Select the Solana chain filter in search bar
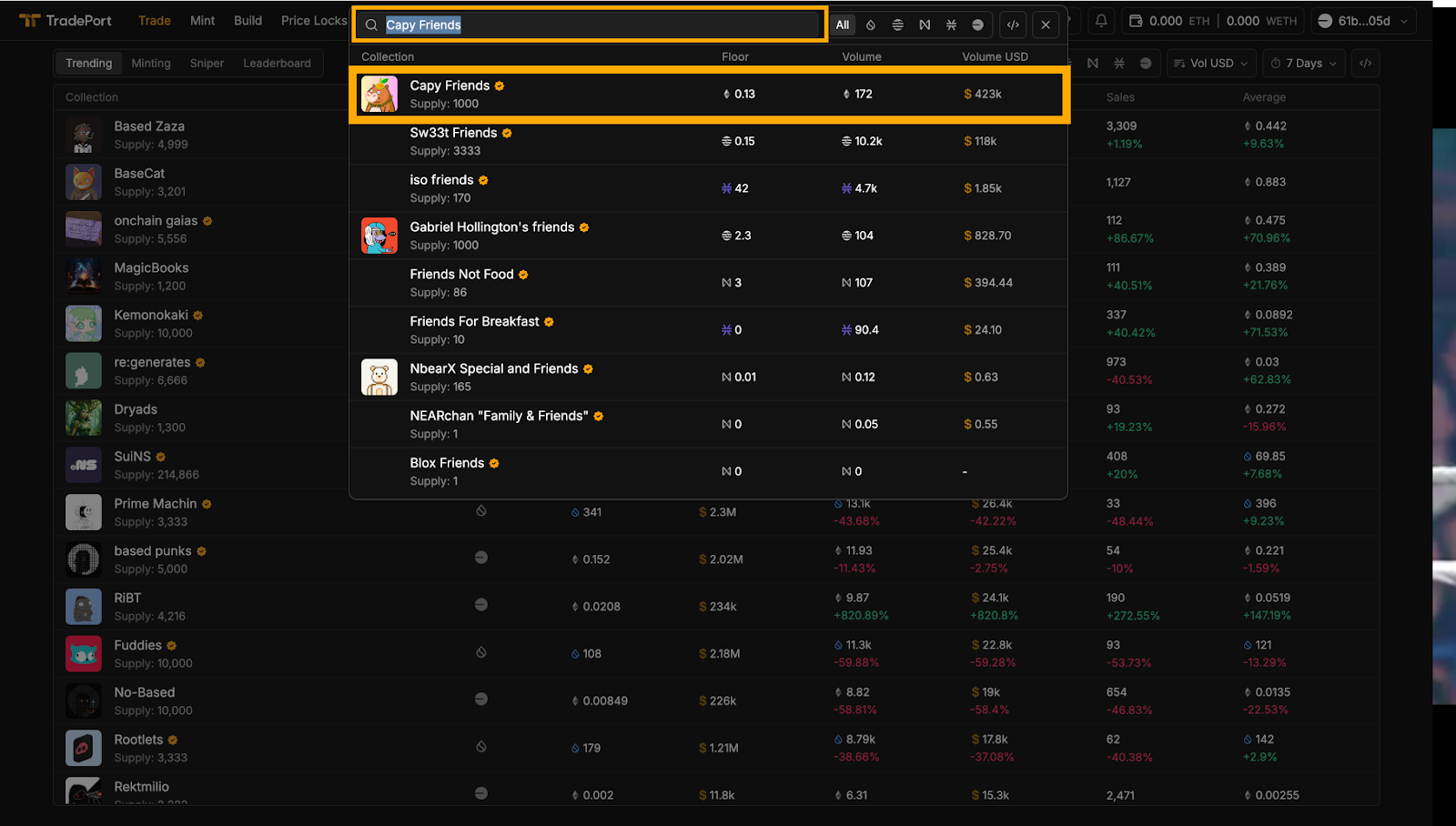This screenshot has height=826, width=1456. click(x=897, y=25)
